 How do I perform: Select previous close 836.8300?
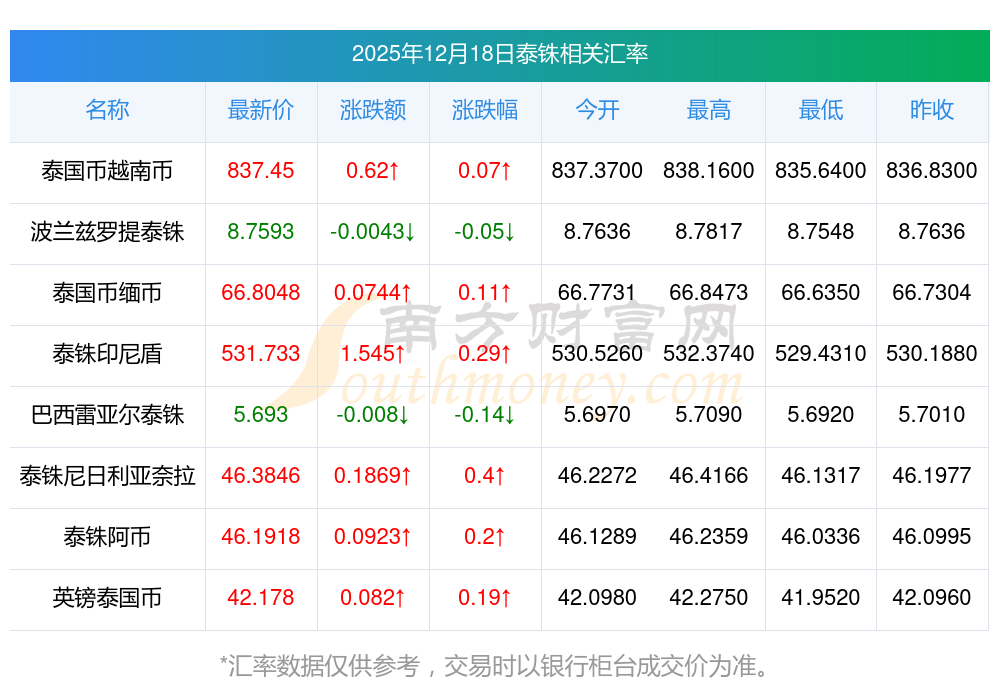point(932,171)
